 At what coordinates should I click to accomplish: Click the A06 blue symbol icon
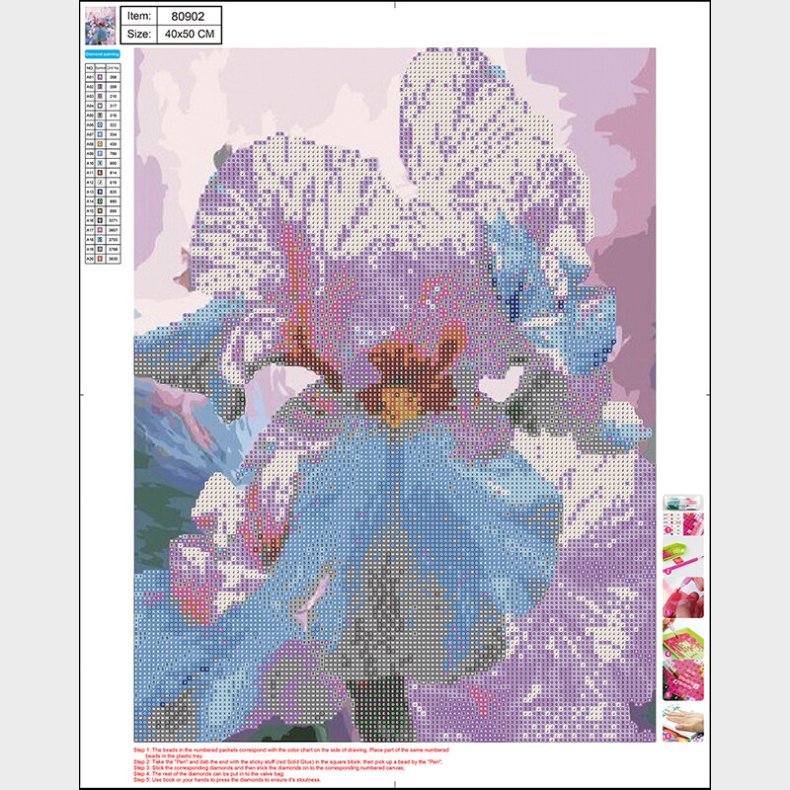100,125
